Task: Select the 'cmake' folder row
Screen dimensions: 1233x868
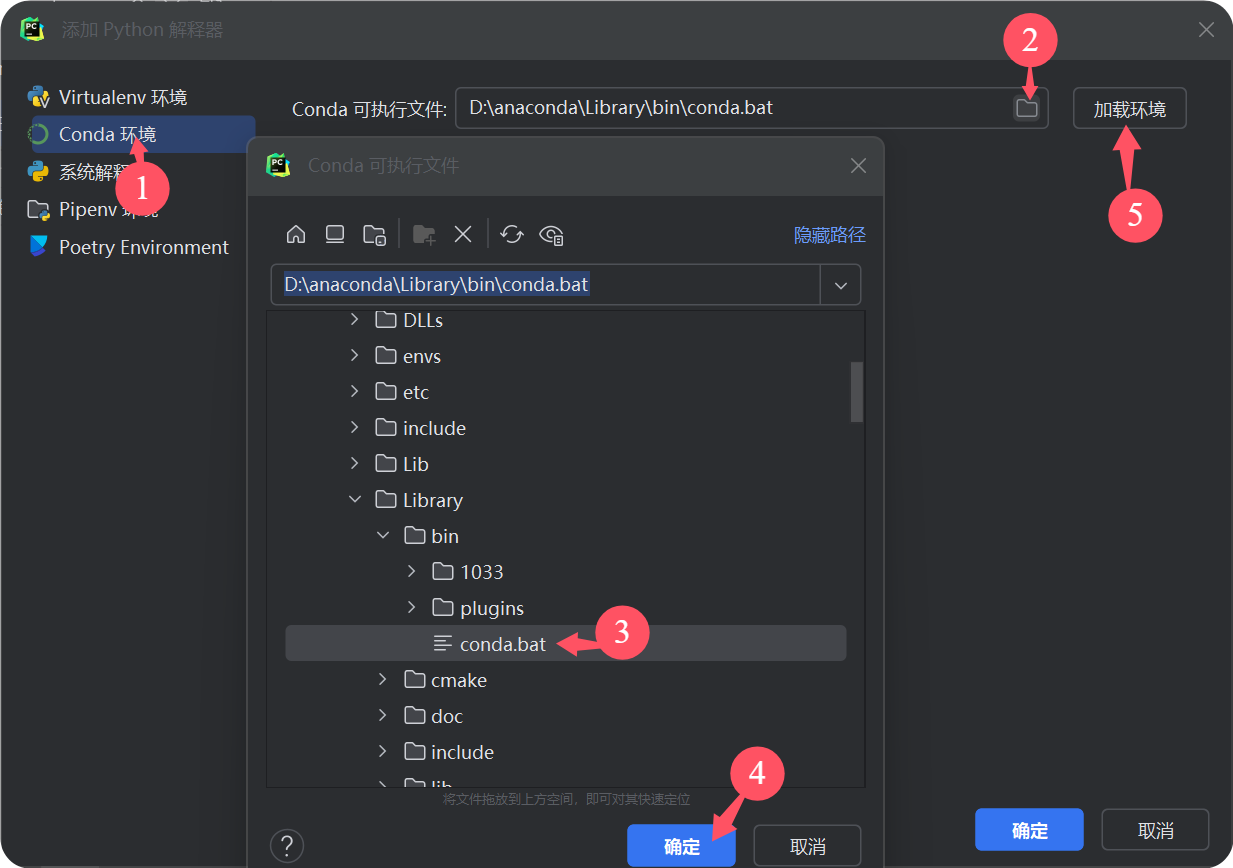Action: 566,680
